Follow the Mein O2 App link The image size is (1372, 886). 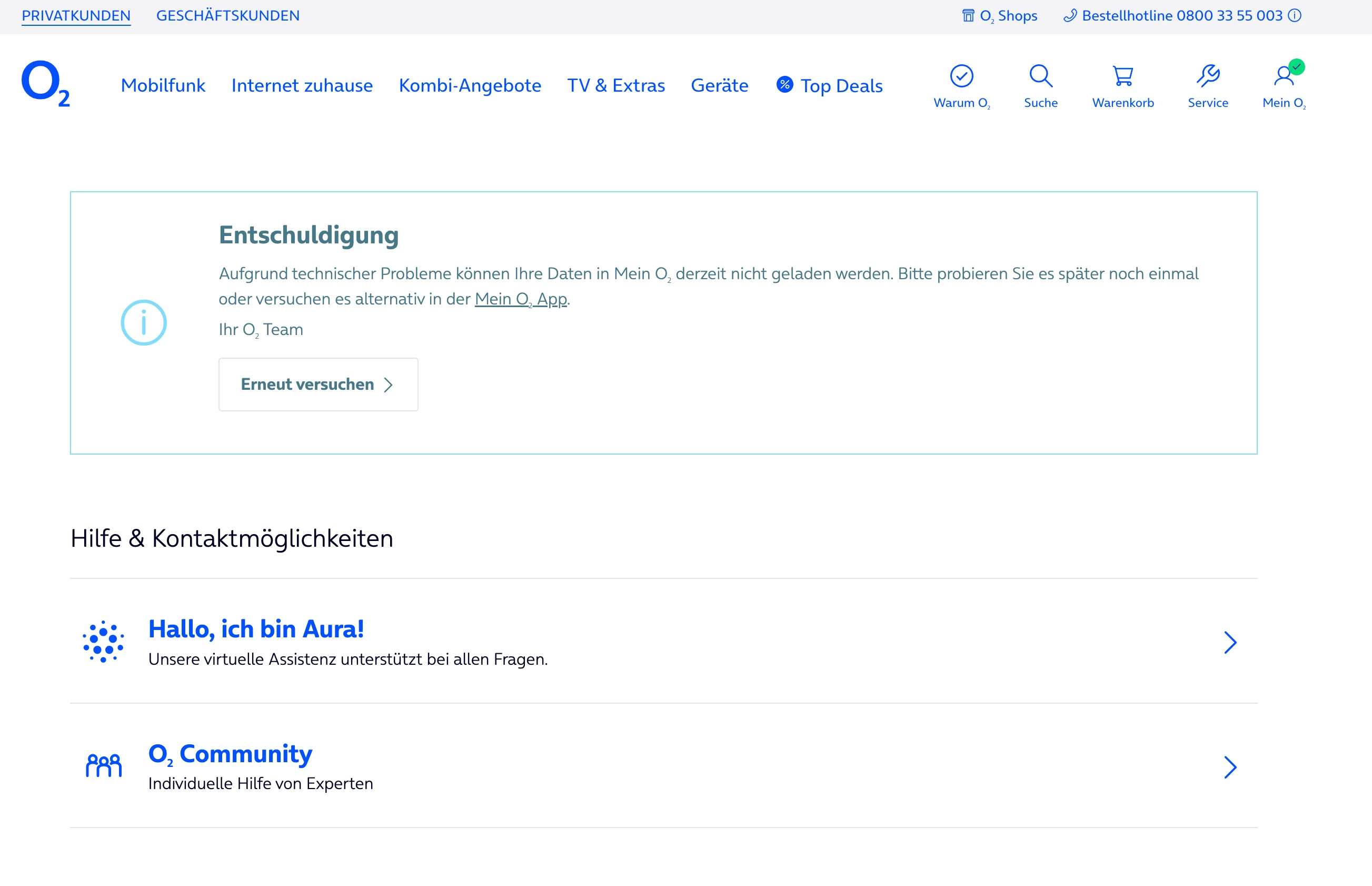click(x=520, y=299)
